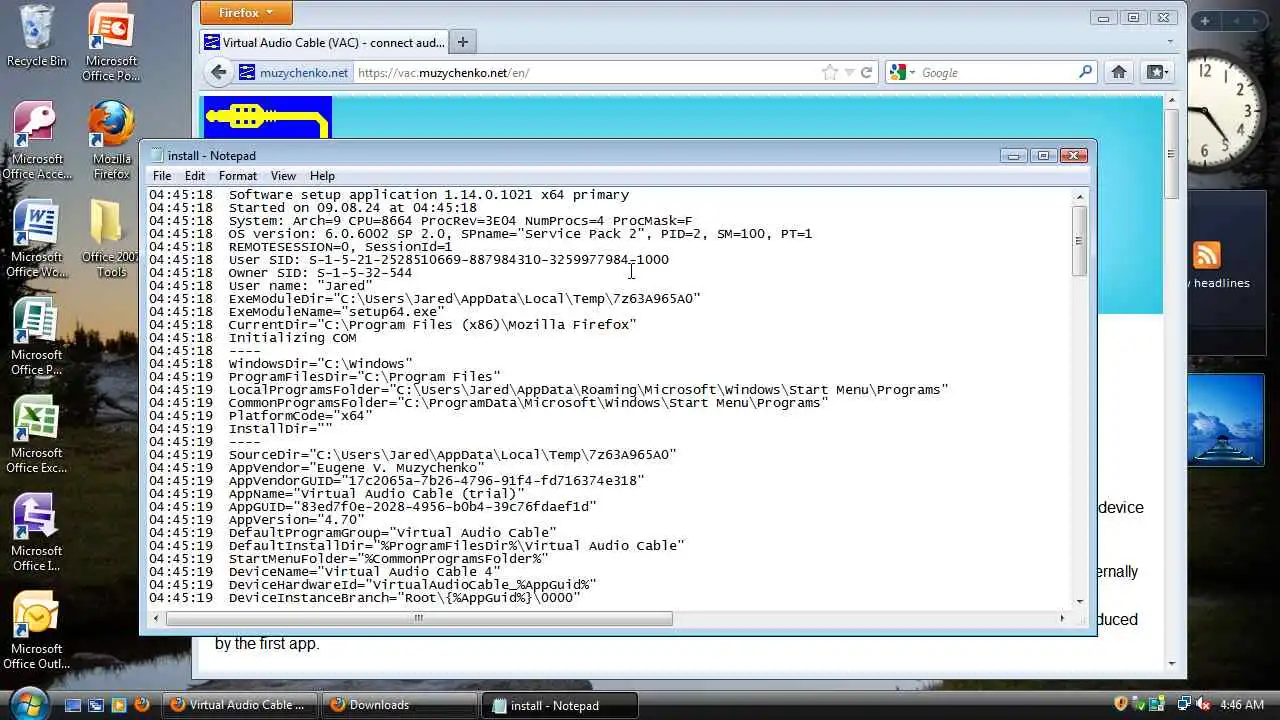The height and width of the screenshot is (720, 1280).
Task: Reload the page in Firefox
Action: point(867,72)
